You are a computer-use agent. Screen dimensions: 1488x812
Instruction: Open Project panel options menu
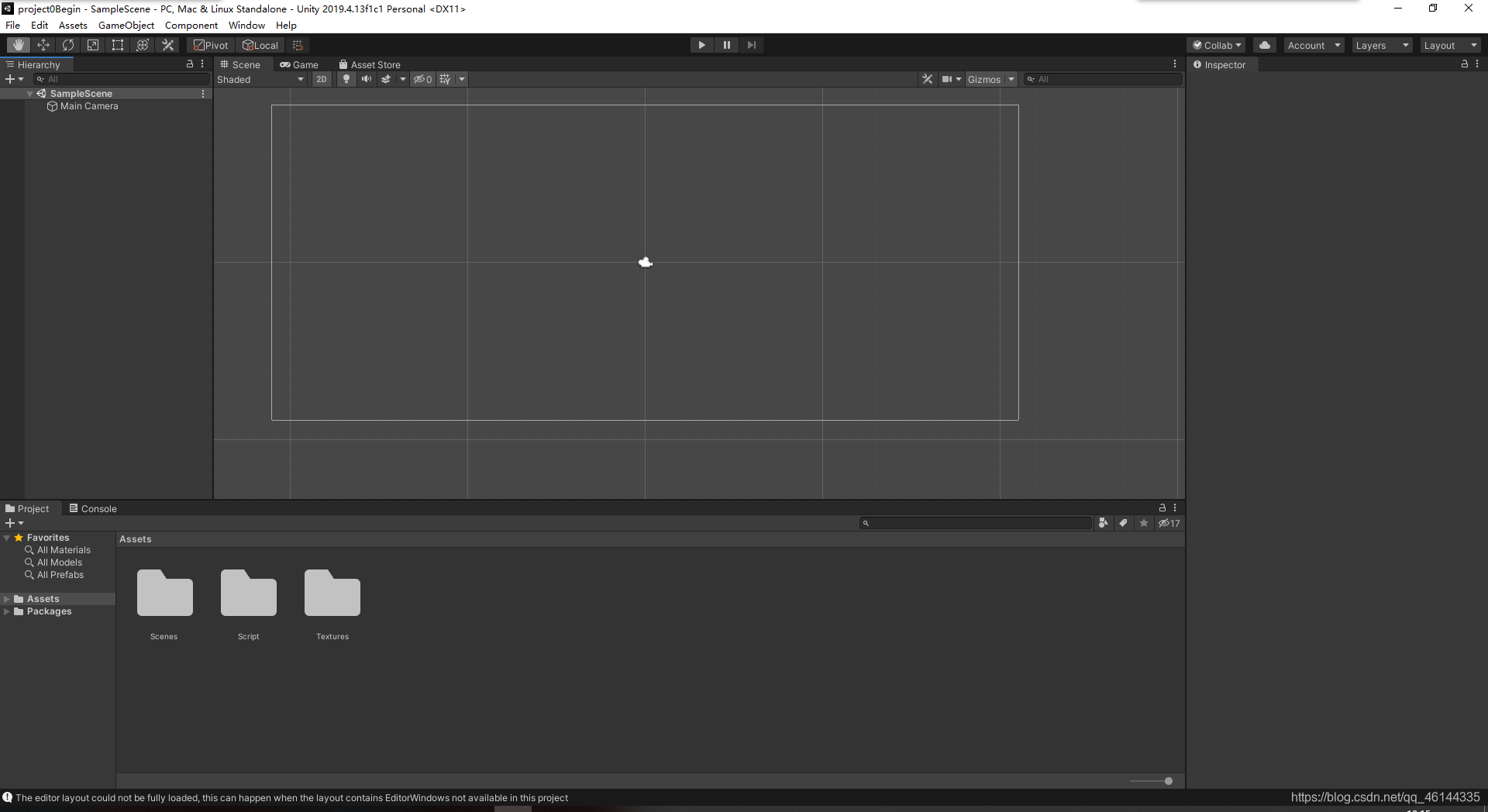coord(1175,508)
